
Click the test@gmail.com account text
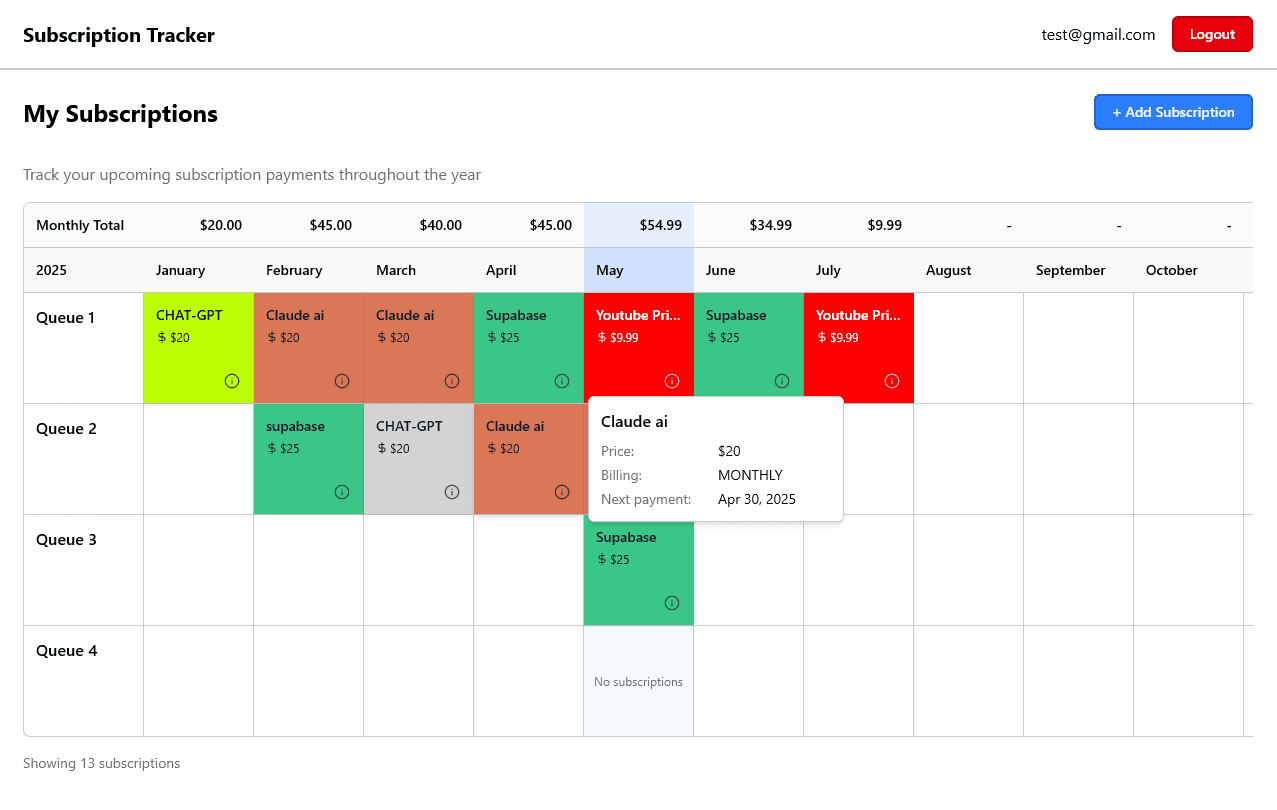pos(1098,34)
